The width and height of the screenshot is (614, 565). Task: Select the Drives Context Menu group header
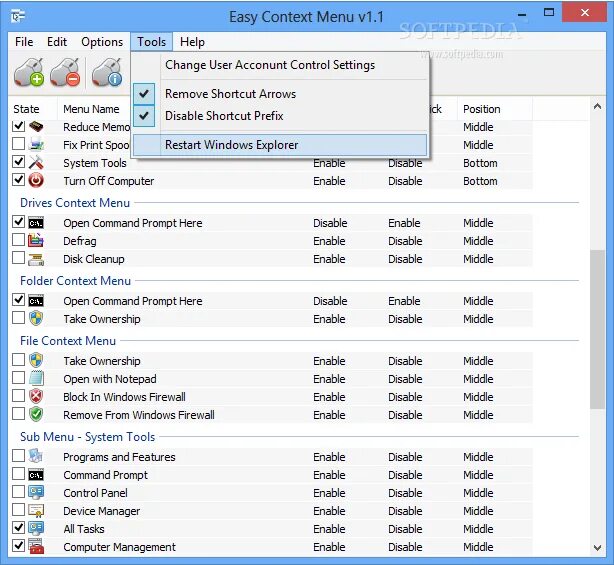tap(75, 203)
